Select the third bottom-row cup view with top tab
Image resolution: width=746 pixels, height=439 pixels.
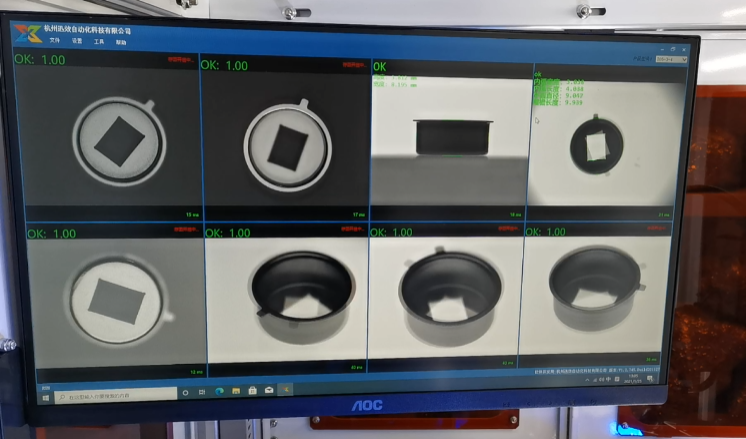[x=445, y=298]
